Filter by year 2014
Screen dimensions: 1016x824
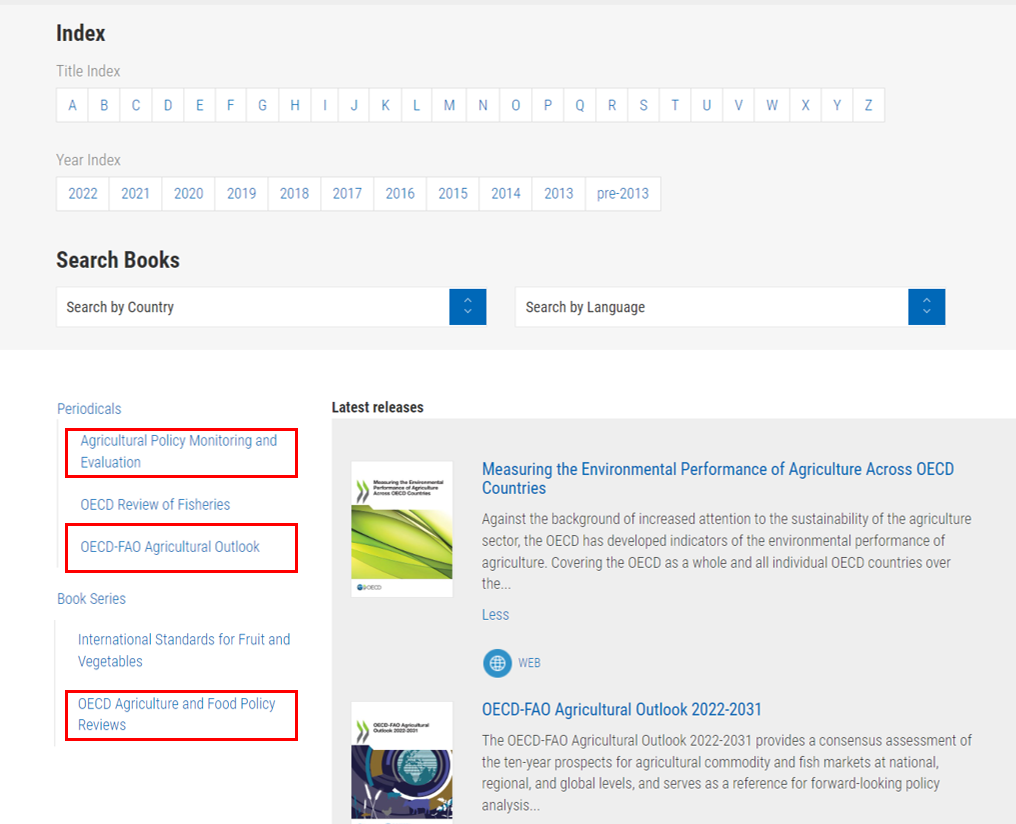click(506, 194)
